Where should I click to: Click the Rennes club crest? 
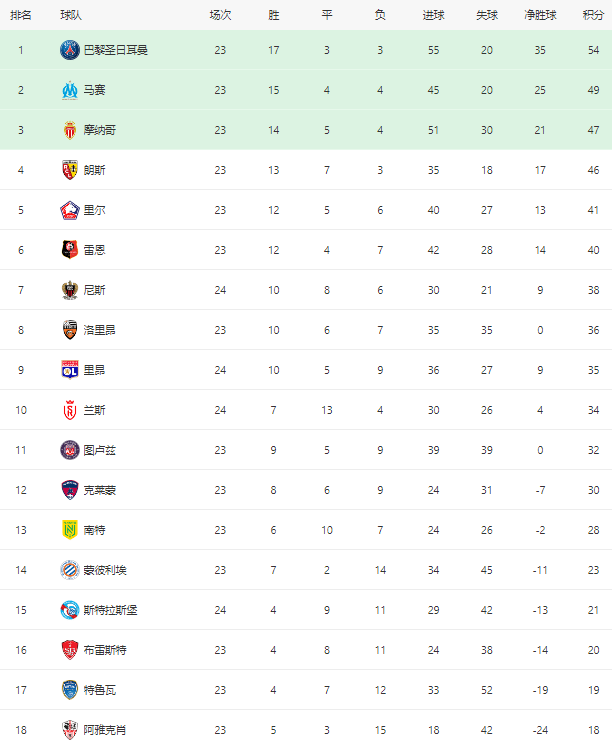click(69, 250)
